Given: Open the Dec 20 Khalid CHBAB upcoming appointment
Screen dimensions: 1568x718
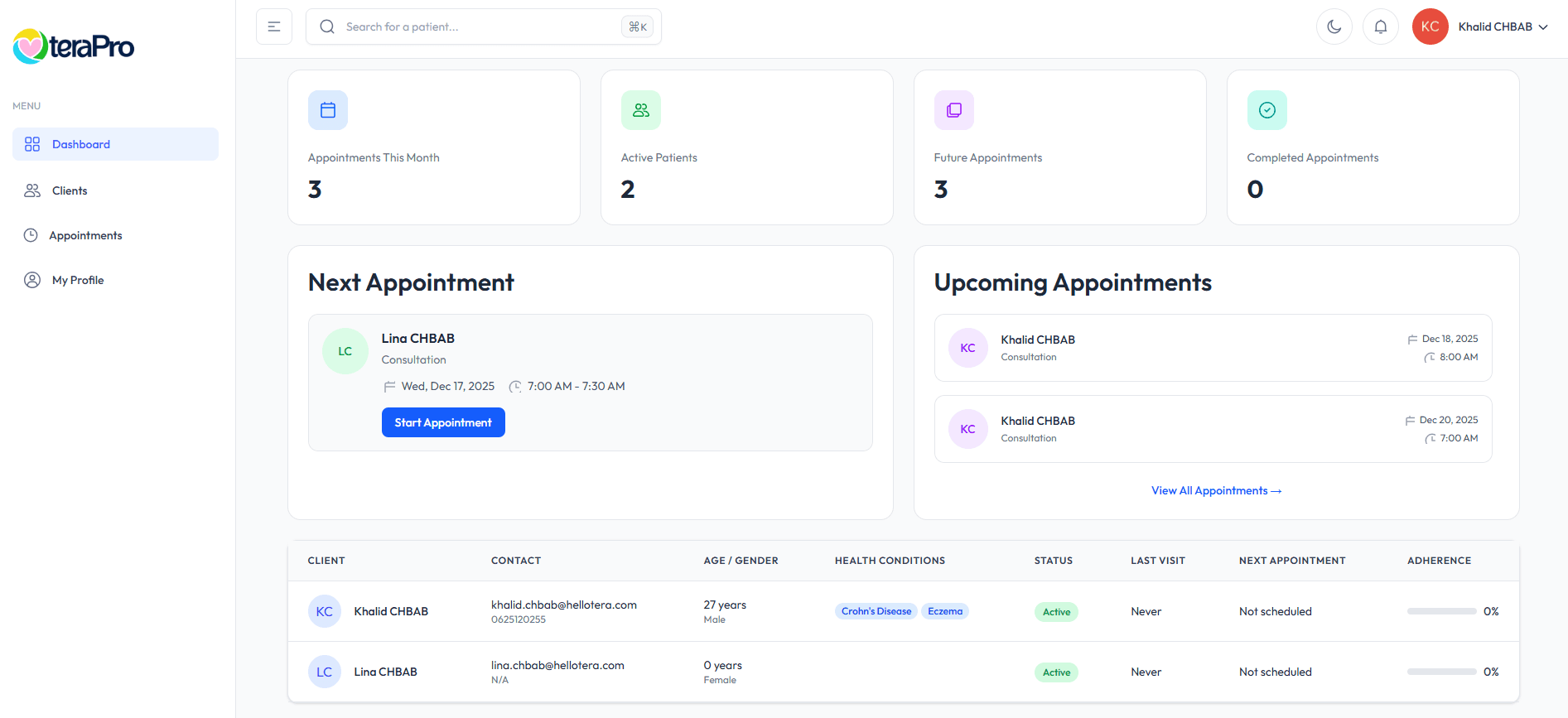Looking at the screenshot, I should (1213, 429).
